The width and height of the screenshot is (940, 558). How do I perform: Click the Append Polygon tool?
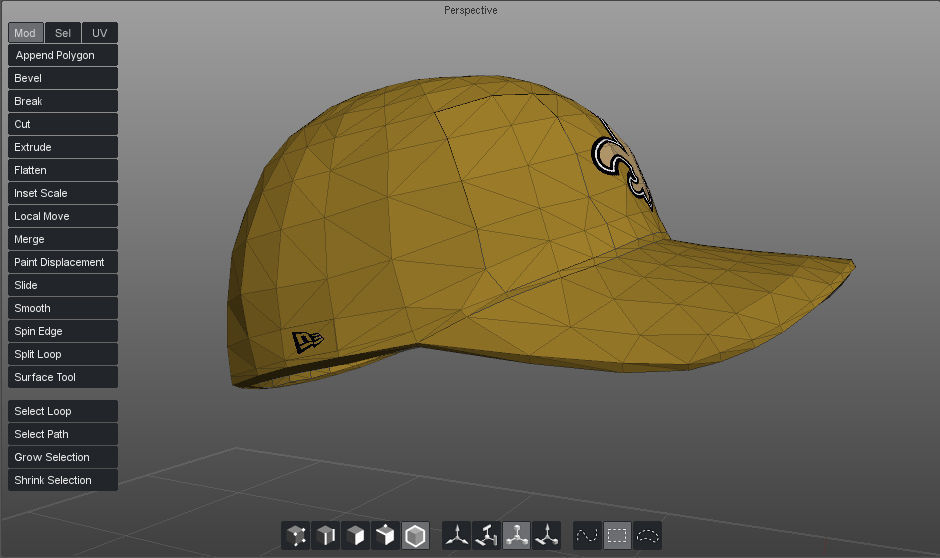63,55
